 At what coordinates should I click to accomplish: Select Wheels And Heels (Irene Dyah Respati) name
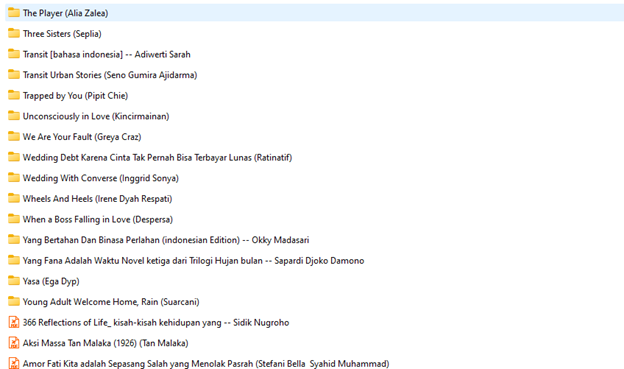point(98,199)
